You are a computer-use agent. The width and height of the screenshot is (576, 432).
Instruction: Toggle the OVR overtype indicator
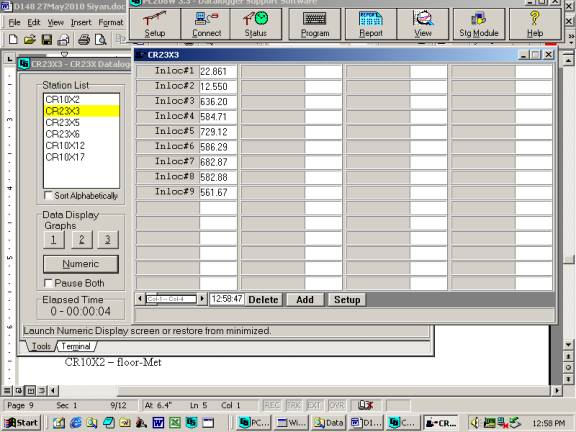(336, 405)
